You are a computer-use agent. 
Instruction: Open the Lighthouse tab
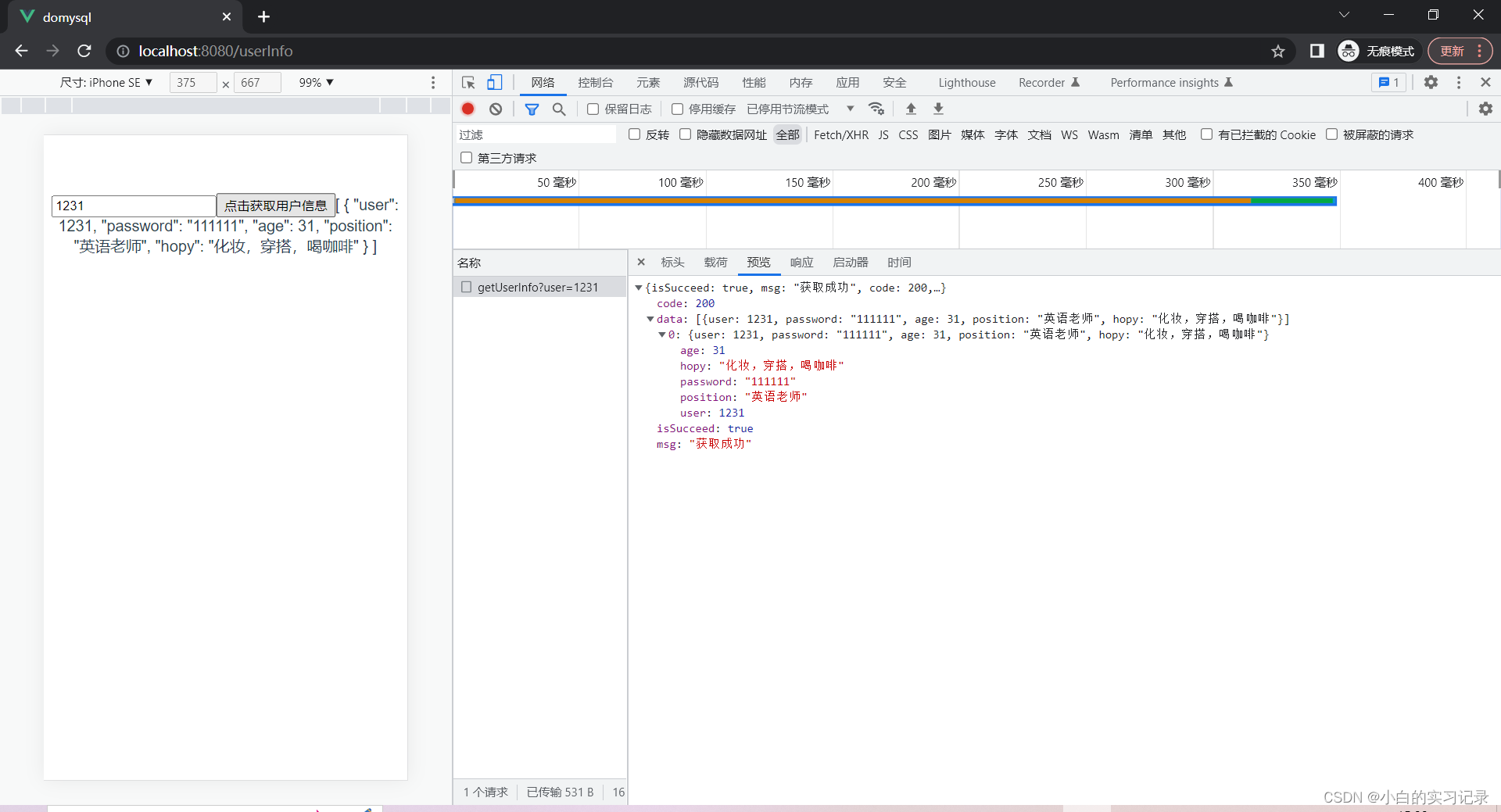[967, 83]
